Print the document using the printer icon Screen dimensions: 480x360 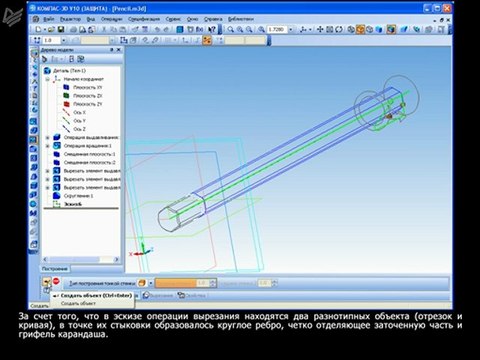[x=73, y=30]
